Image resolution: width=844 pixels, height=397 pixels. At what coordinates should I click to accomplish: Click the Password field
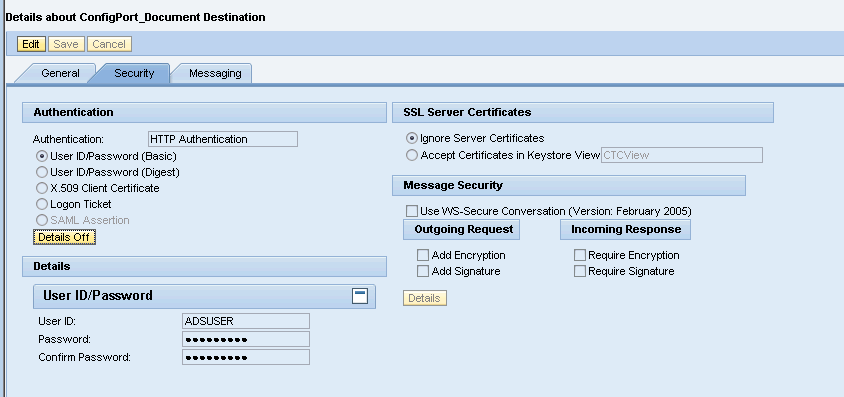[x=246, y=339]
